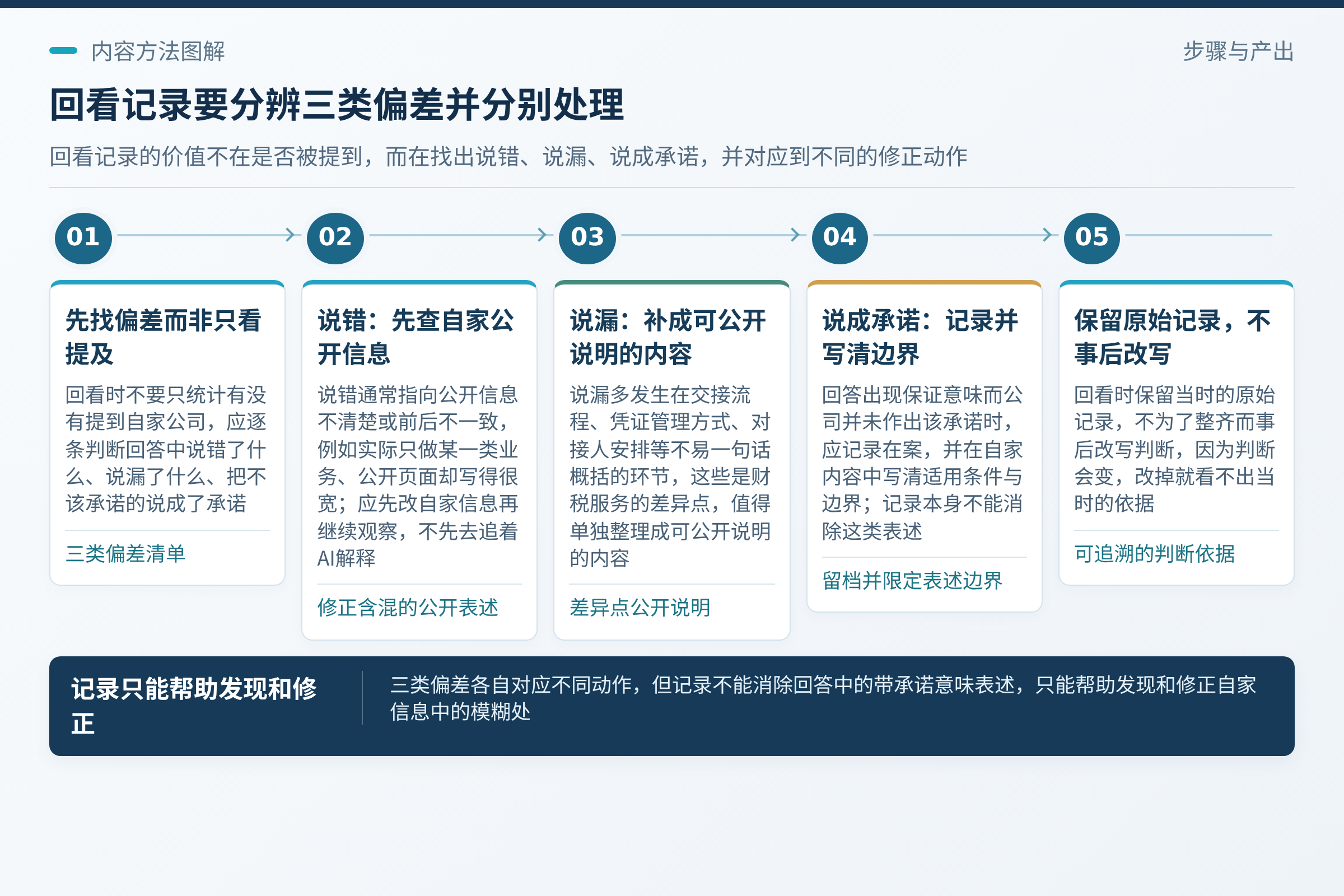Select card heading 说漏：补成可公开说明的内容

(x=668, y=337)
